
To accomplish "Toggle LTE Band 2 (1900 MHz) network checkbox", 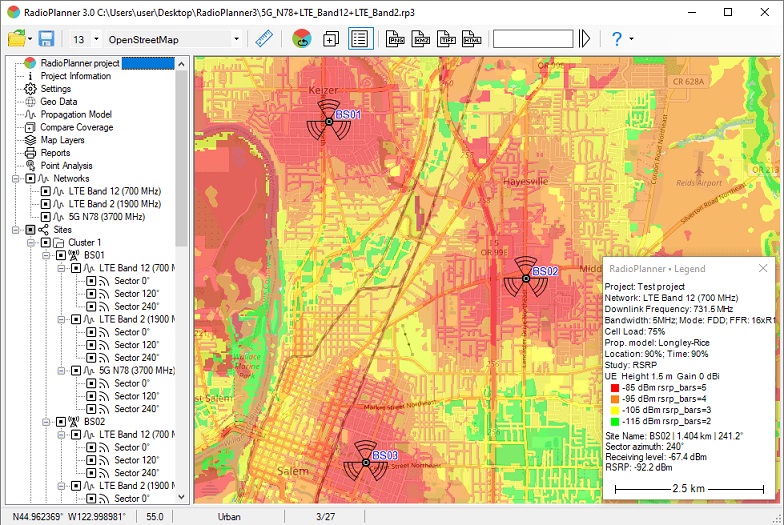I will point(46,204).
